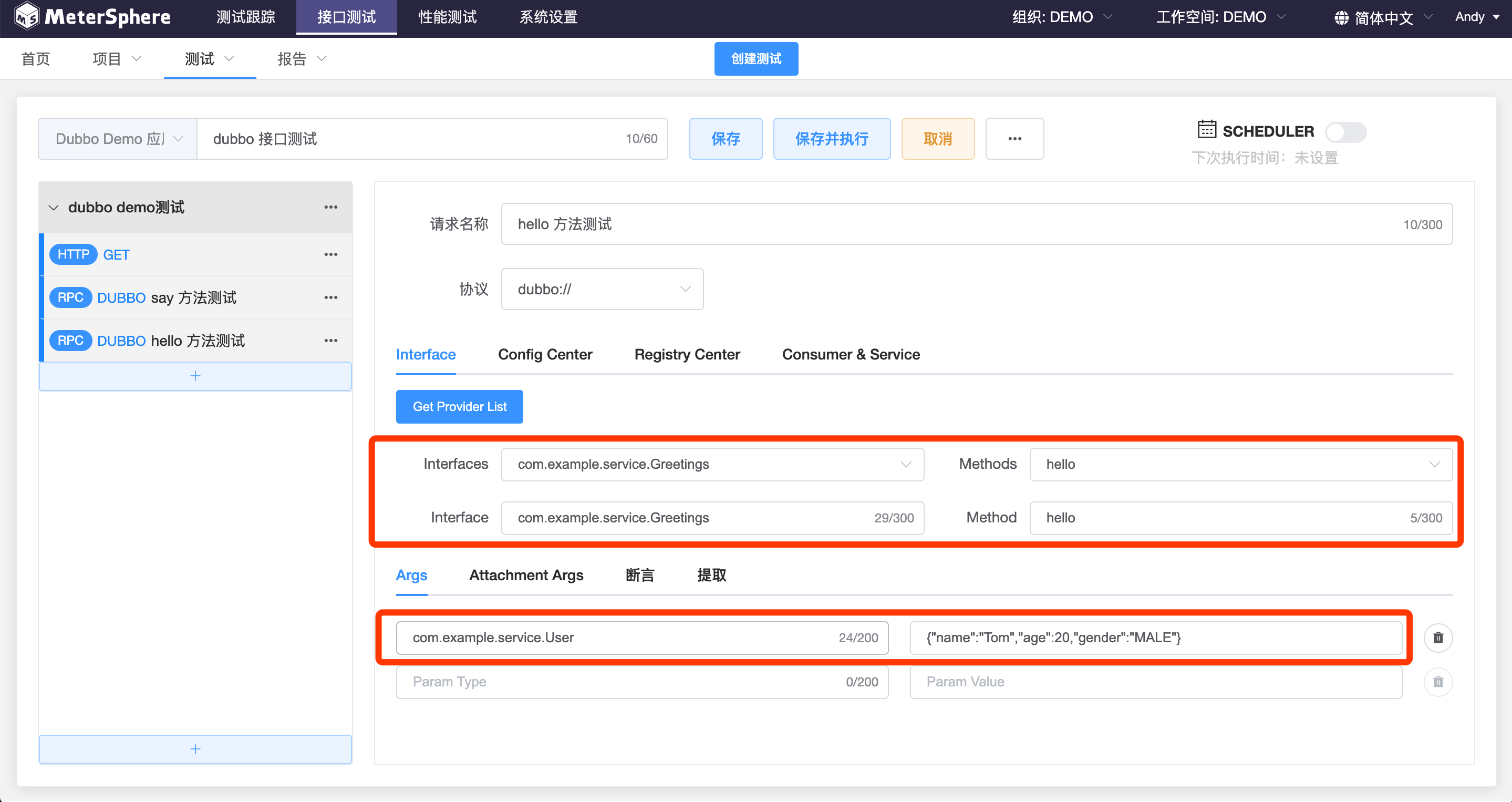
Task: Add a new scenario with bottom plus
Action: point(195,748)
